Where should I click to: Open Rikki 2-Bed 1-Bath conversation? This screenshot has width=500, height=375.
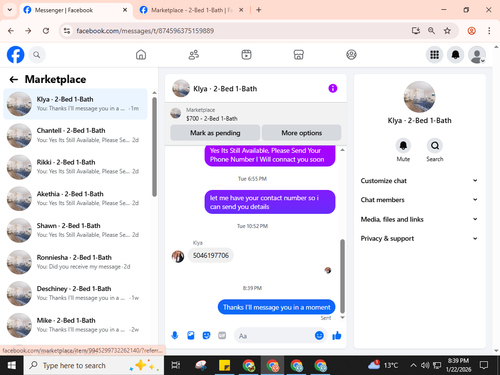pos(75,167)
